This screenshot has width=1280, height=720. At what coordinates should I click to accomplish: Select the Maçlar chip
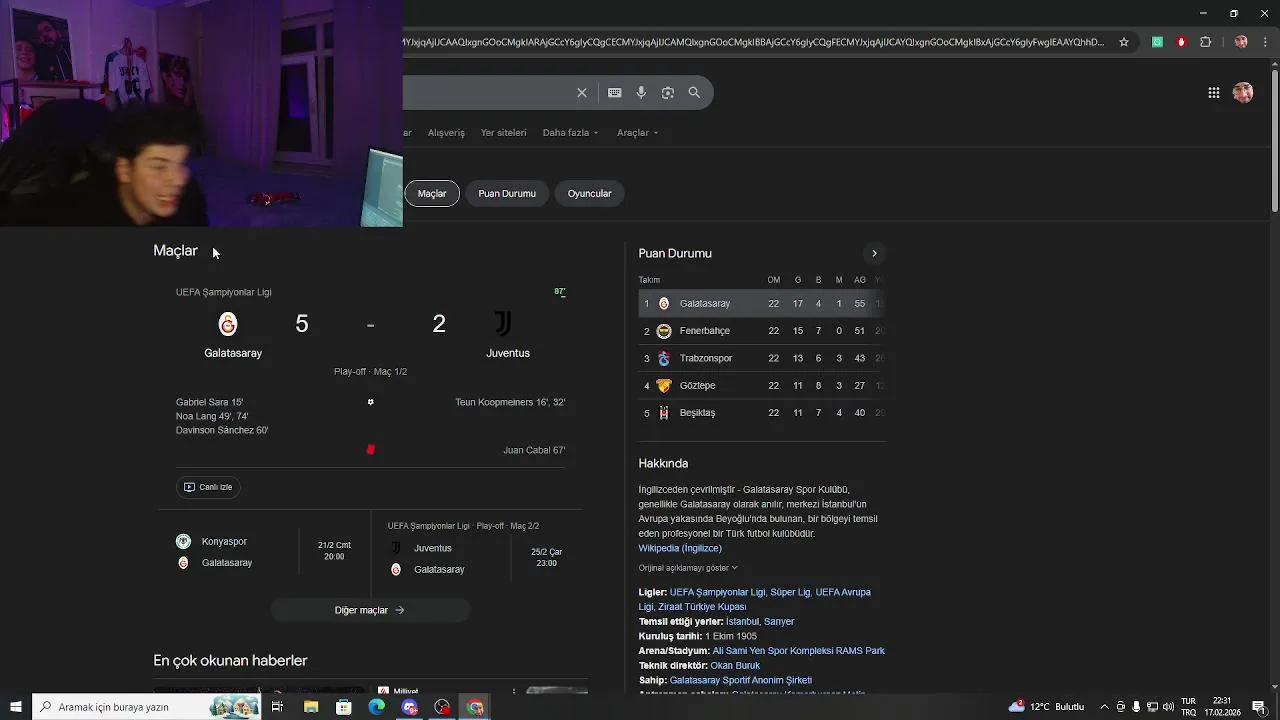[x=432, y=193]
